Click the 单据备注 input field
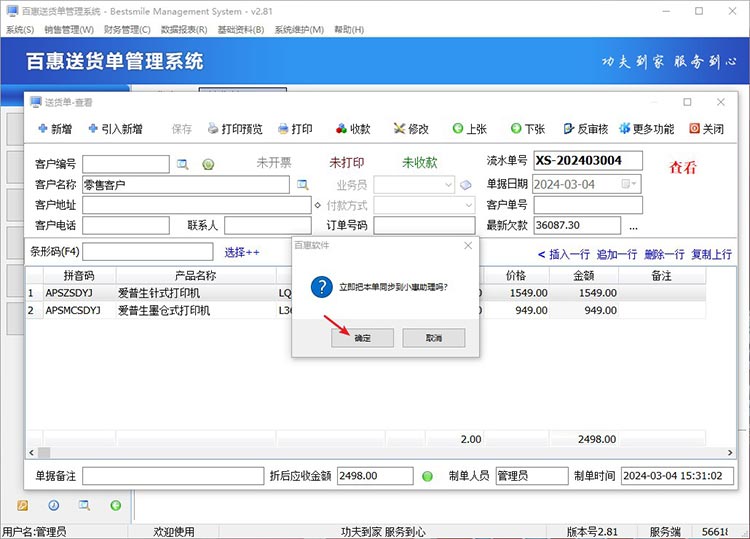Image resolution: width=750 pixels, height=539 pixels. tap(173, 476)
